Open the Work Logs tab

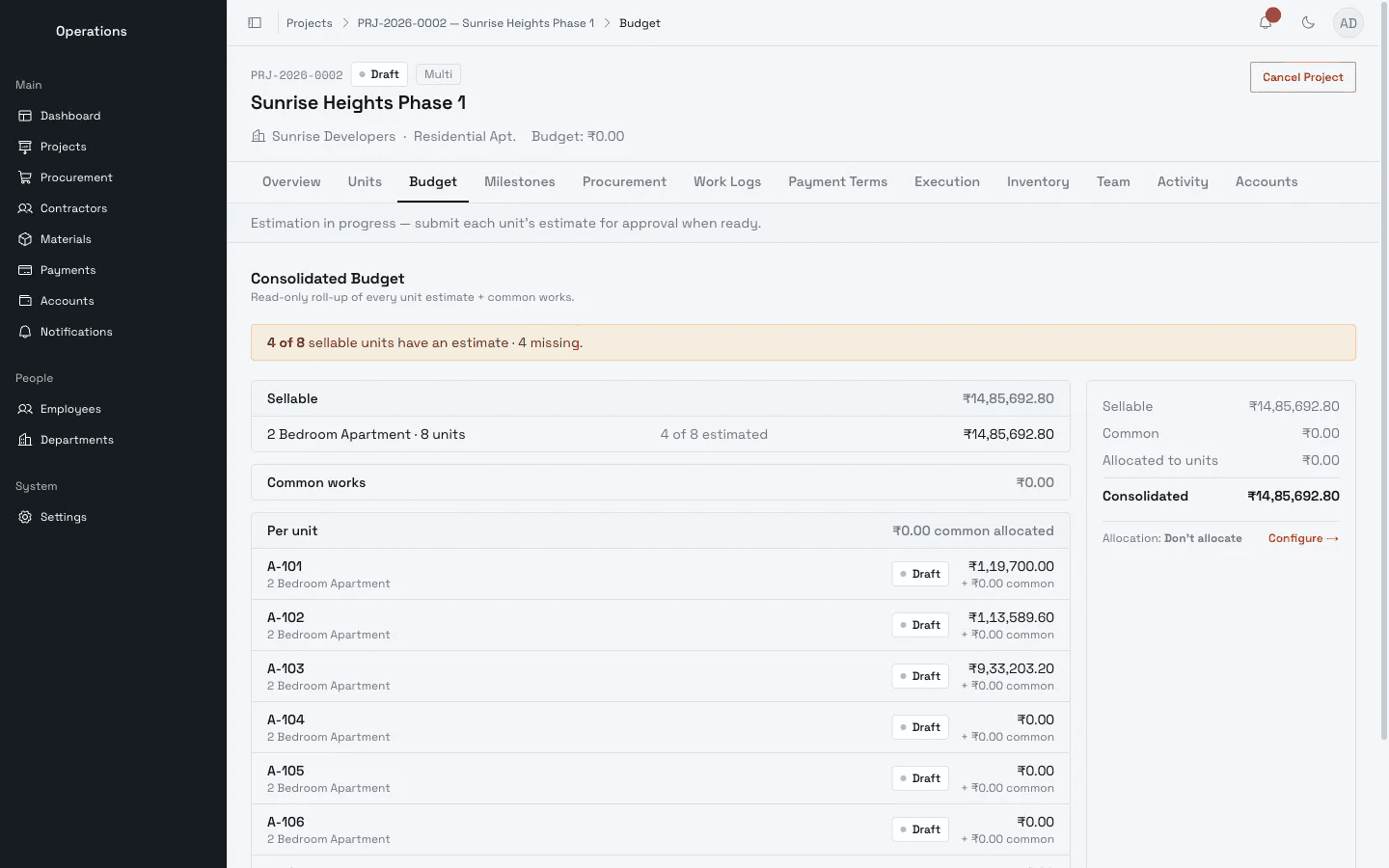tap(727, 181)
